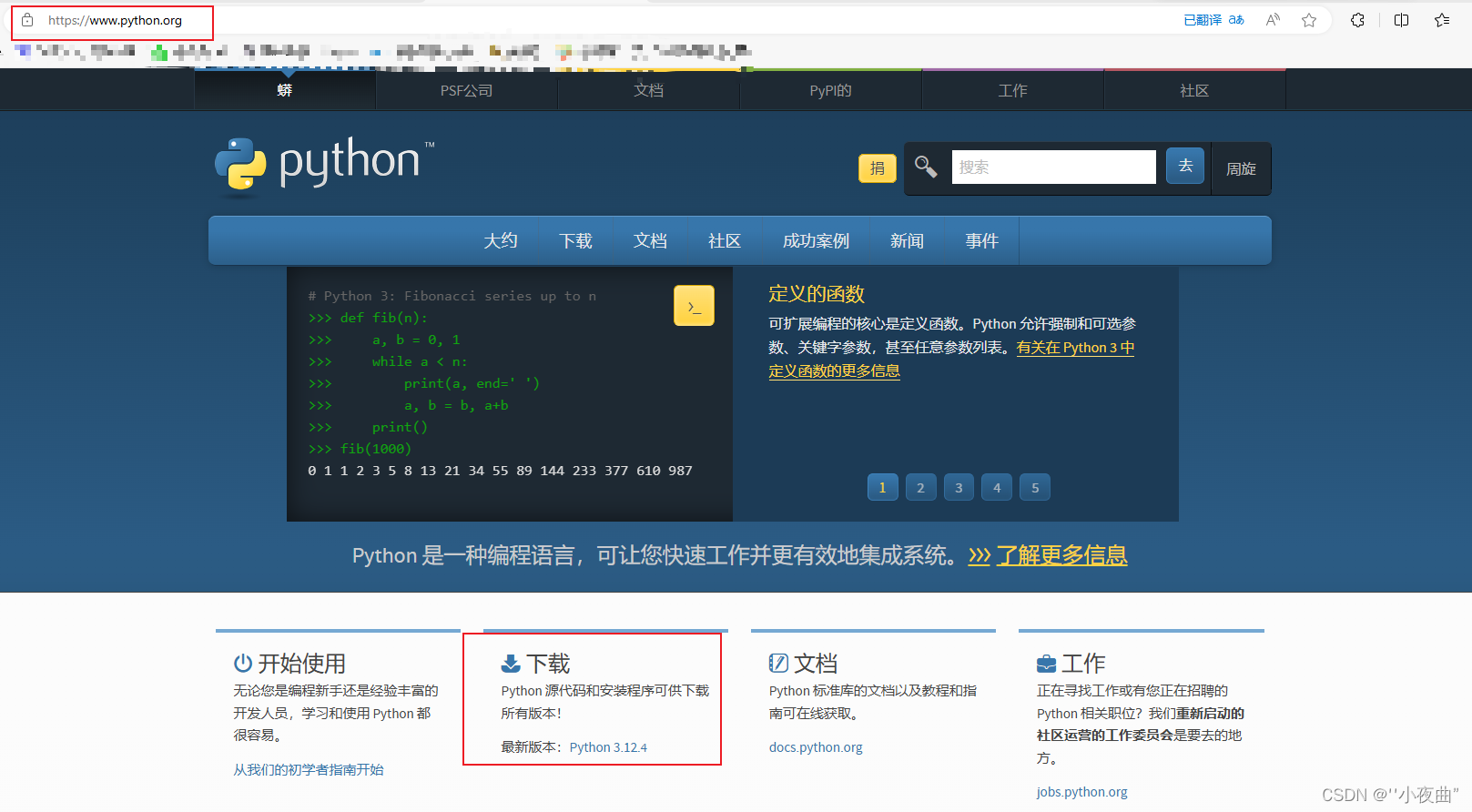The image size is (1472, 812).
Task: Open the 周旋 socialize menu
Action: (x=1241, y=168)
